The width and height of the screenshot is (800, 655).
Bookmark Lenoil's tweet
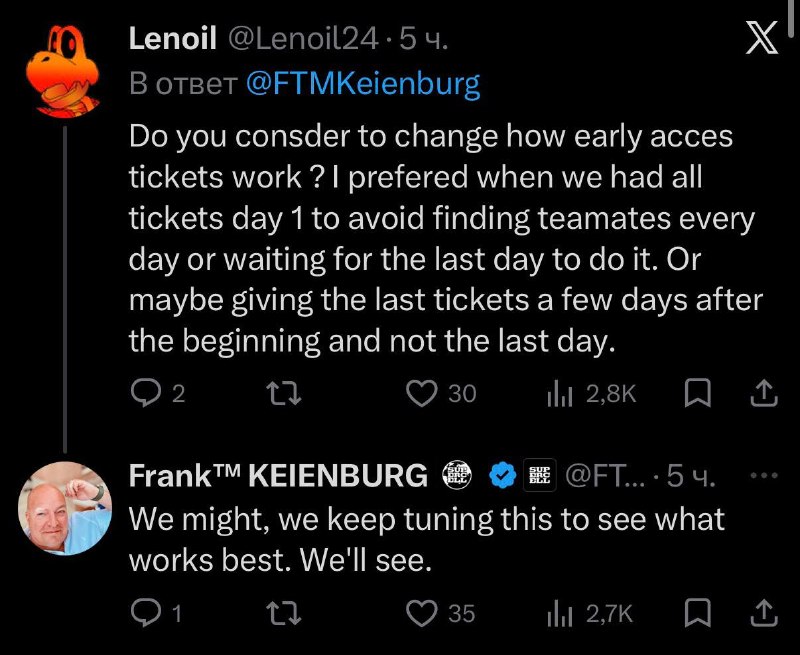pos(696,394)
